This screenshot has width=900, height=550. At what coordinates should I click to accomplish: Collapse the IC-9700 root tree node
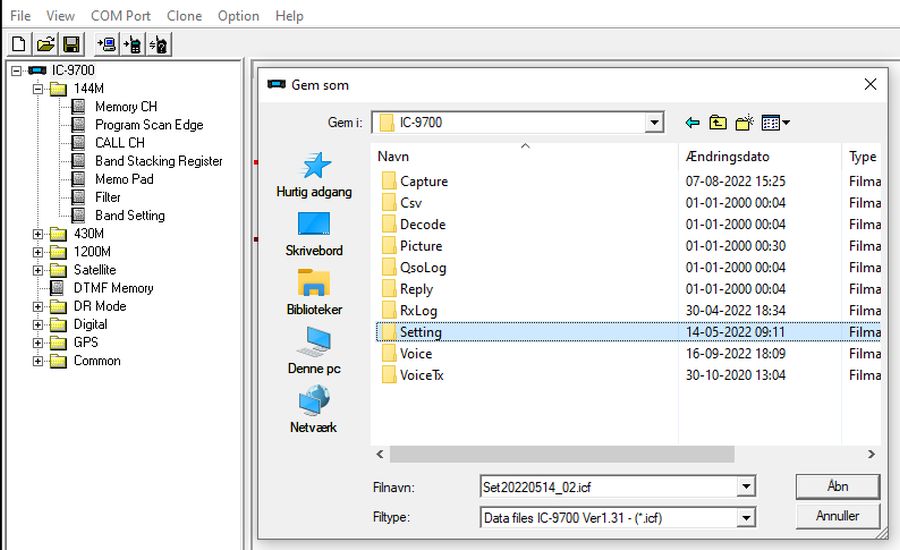tap(16, 71)
